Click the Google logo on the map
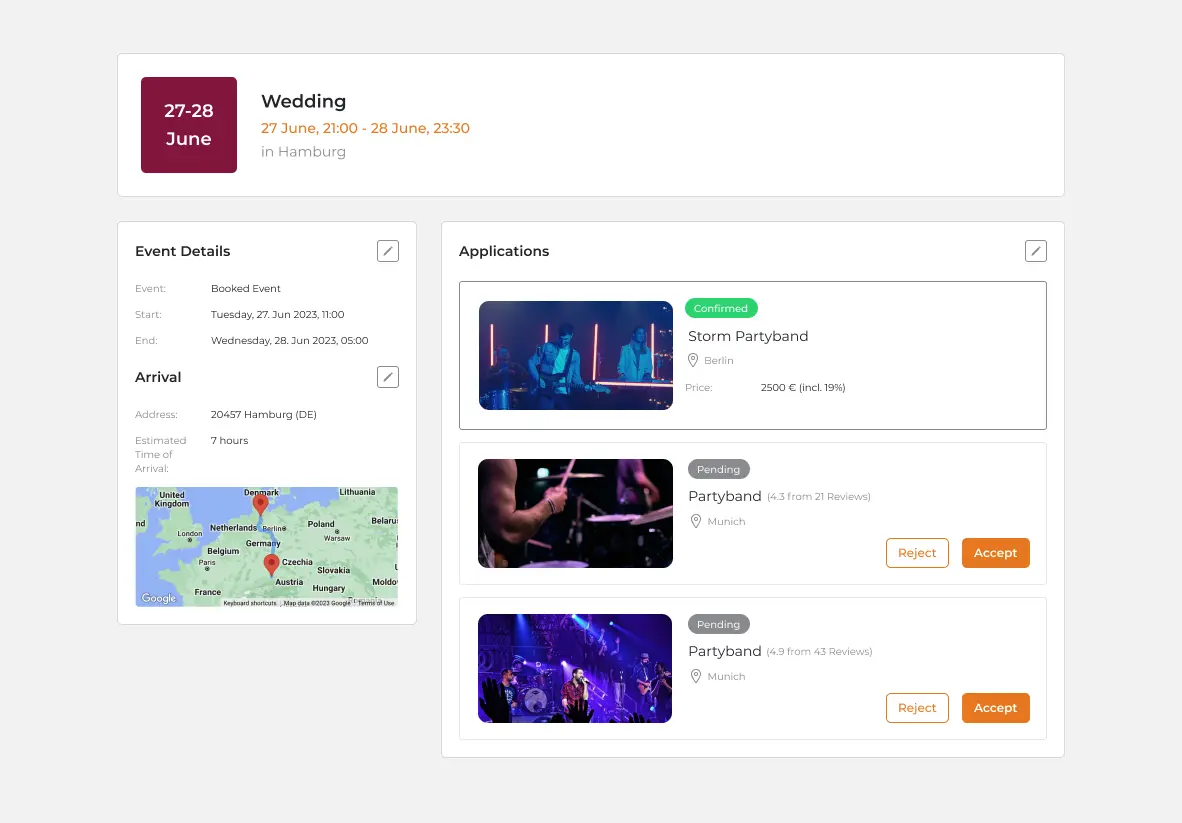 [158, 599]
